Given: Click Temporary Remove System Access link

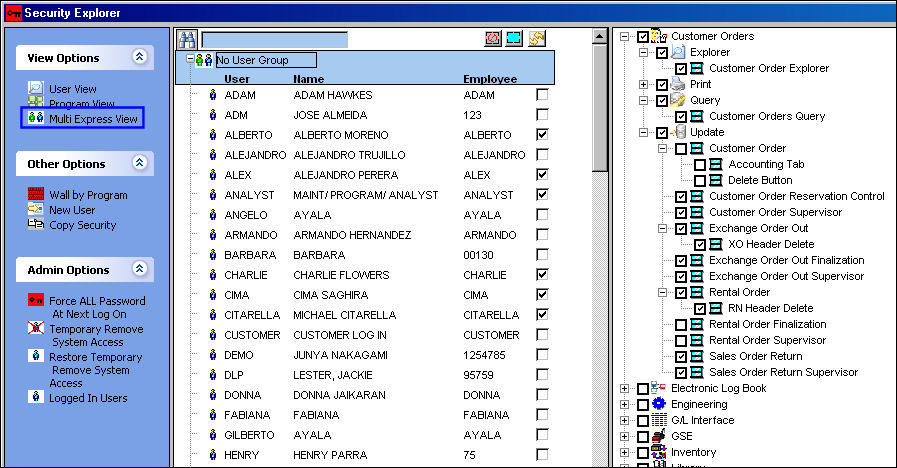Looking at the screenshot, I should pos(96,335).
